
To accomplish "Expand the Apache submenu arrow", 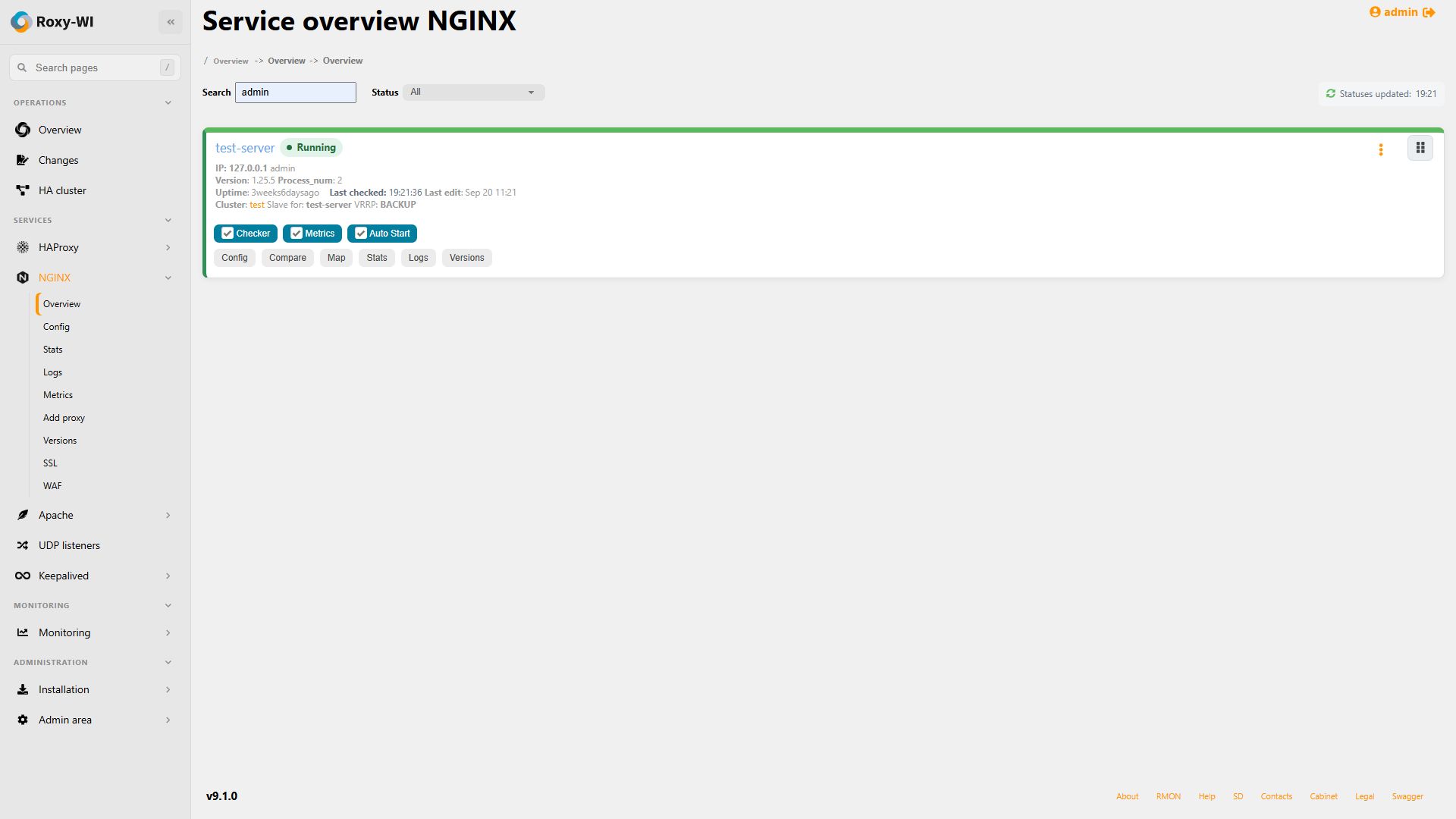I will (x=168, y=515).
